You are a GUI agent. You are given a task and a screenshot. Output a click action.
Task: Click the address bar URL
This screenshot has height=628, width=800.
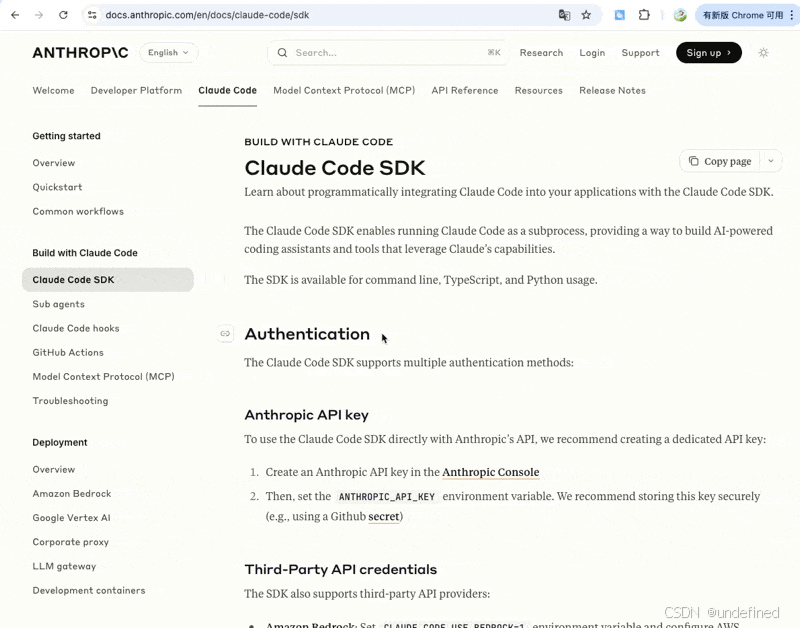tap(207, 15)
